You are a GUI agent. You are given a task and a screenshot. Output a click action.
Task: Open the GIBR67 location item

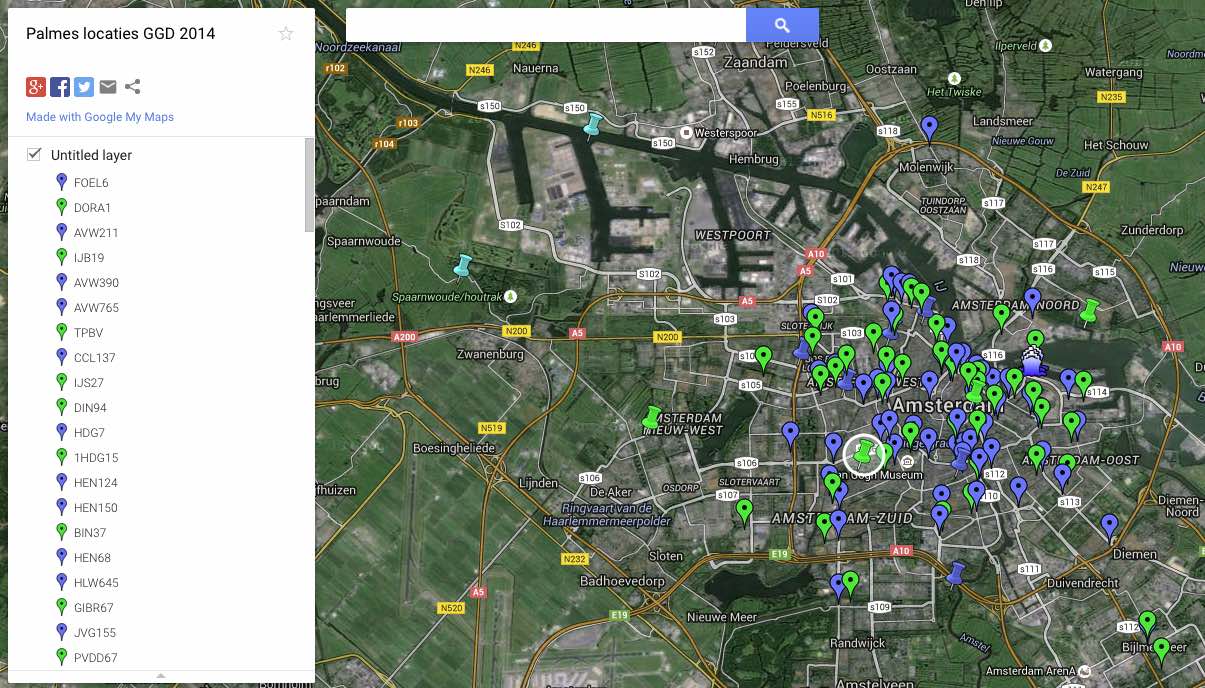[93, 608]
